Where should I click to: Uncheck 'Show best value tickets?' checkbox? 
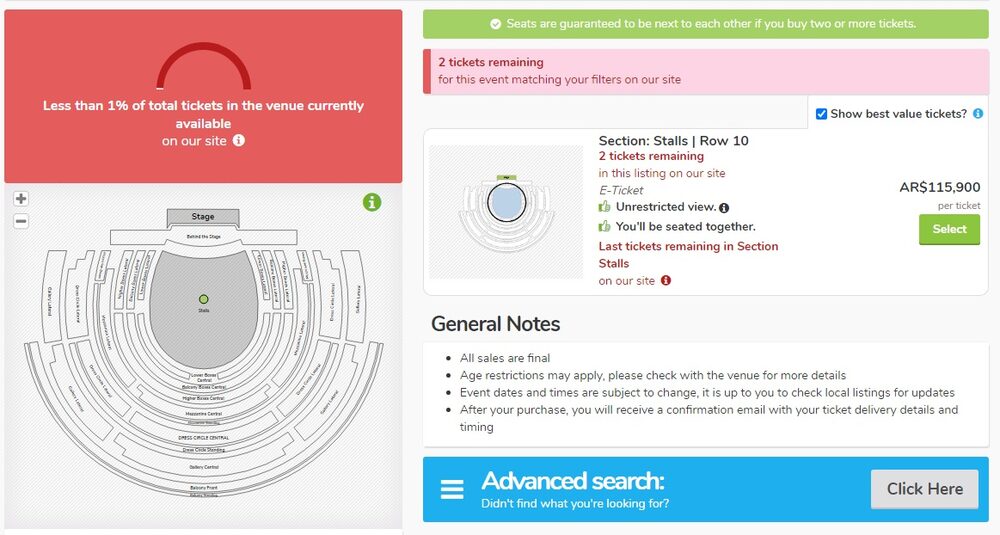click(x=821, y=114)
